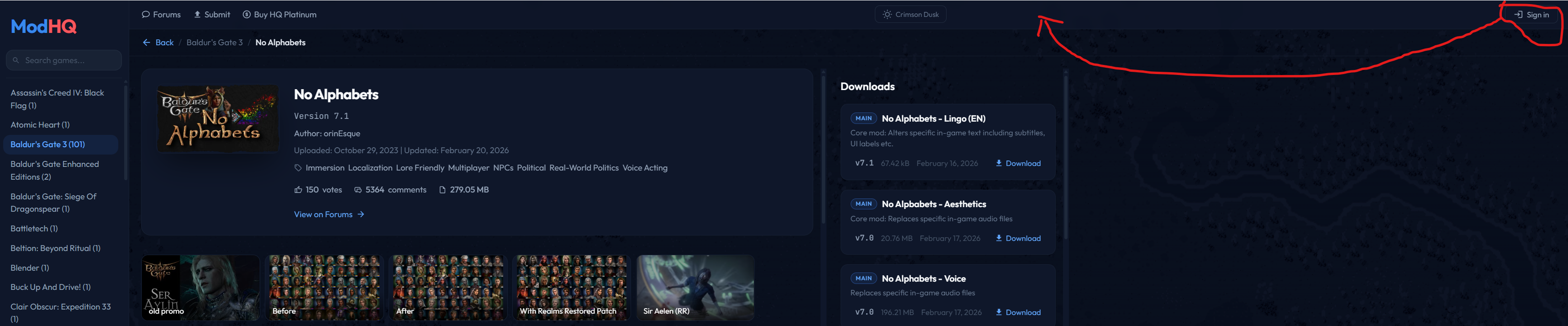
Task: Open 'With Realms Restored Patch' thumbnail
Action: point(572,288)
